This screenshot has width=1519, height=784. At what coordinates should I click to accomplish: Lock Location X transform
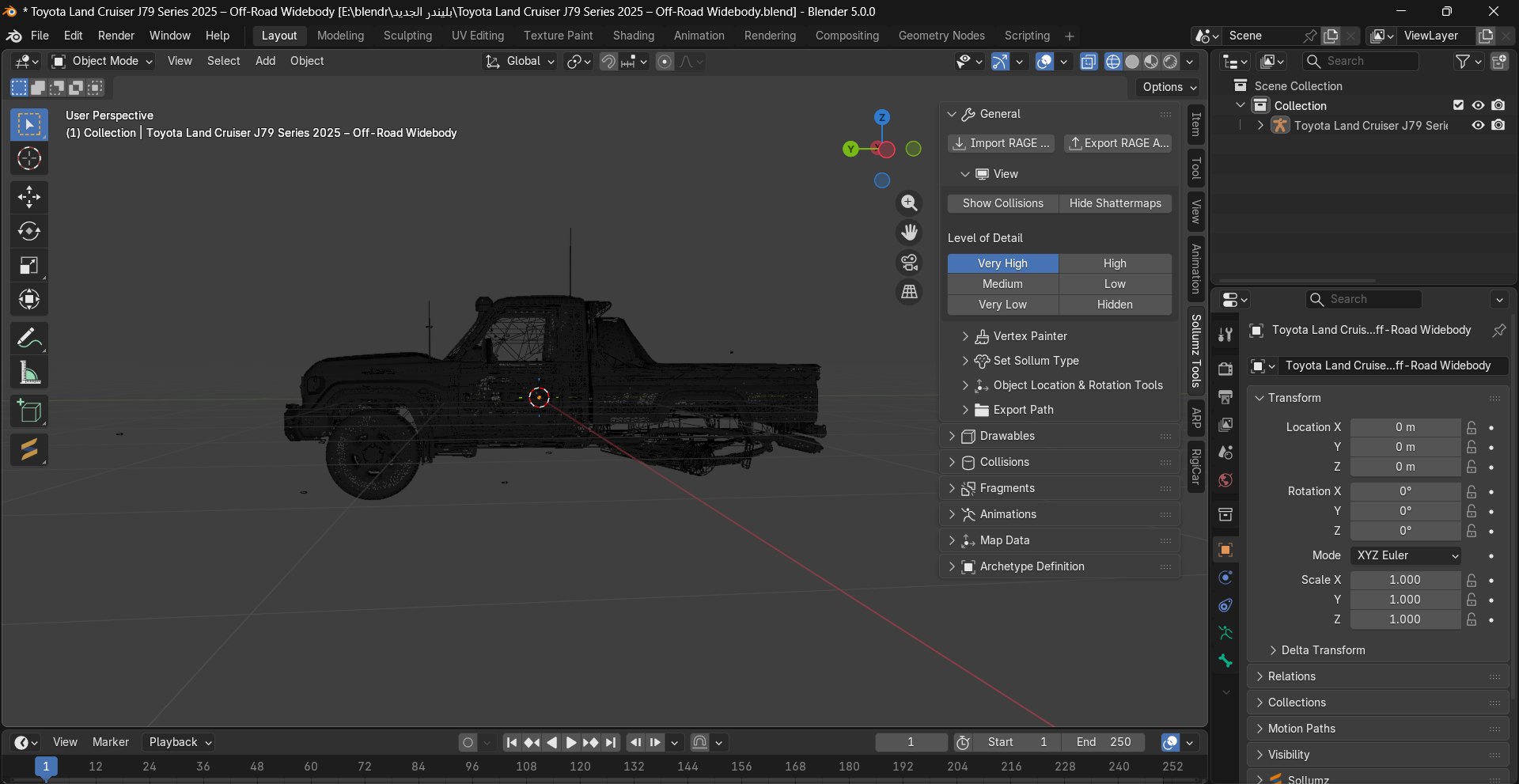click(x=1472, y=427)
